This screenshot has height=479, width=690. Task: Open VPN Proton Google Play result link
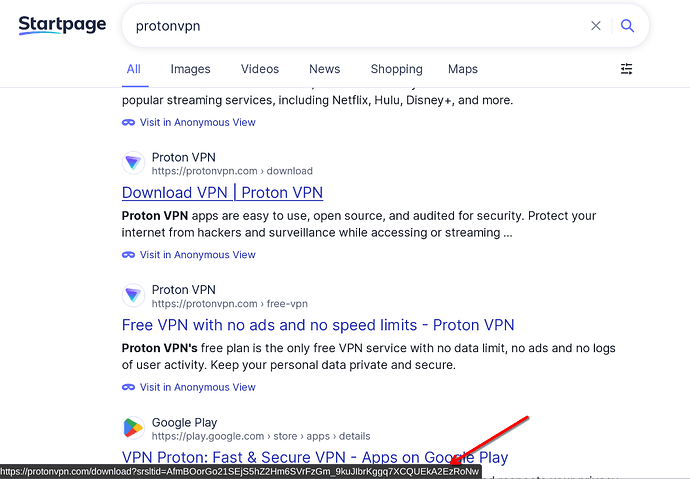[315, 457]
